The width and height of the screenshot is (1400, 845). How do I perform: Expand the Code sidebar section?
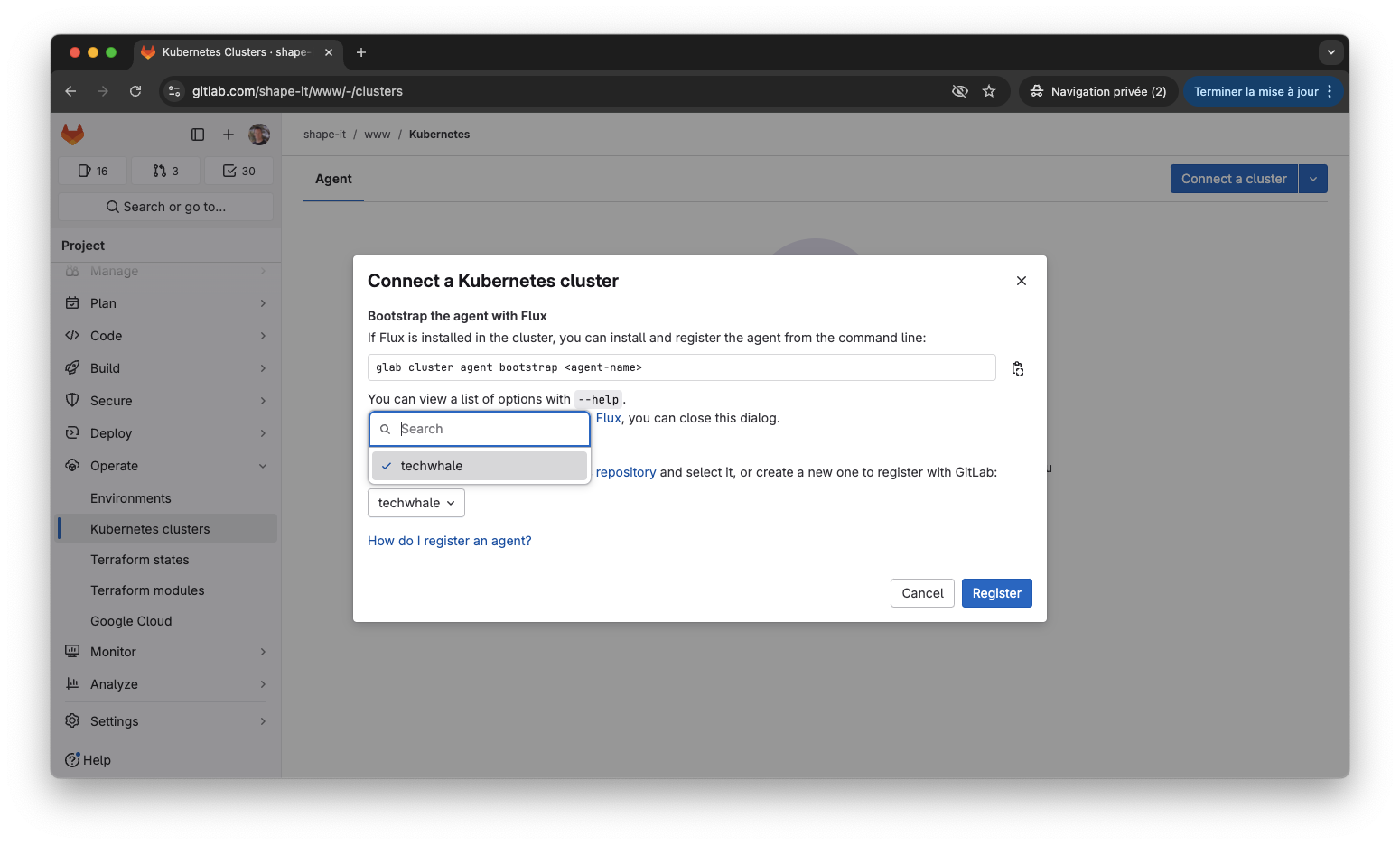pyautogui.click(x=166, y=336)
